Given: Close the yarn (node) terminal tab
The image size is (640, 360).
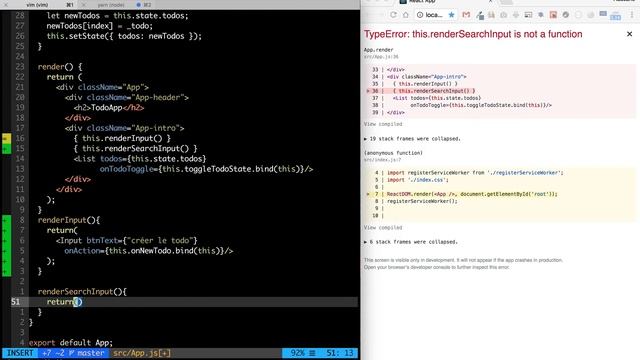Looking at the screenshot, I should 83,4.
